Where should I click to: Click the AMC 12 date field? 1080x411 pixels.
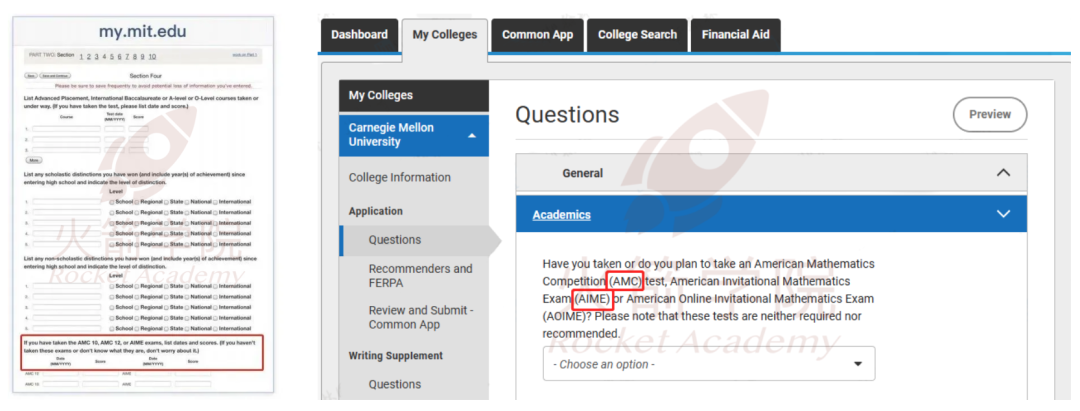(x=61, y=374)
